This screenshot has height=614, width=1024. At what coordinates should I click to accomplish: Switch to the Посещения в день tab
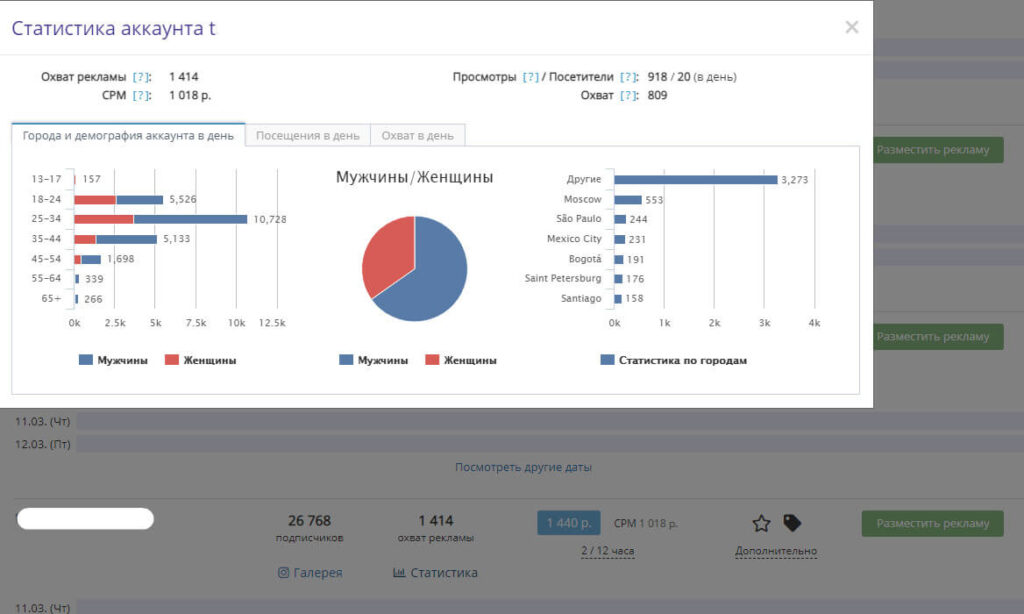click(308, 136)
